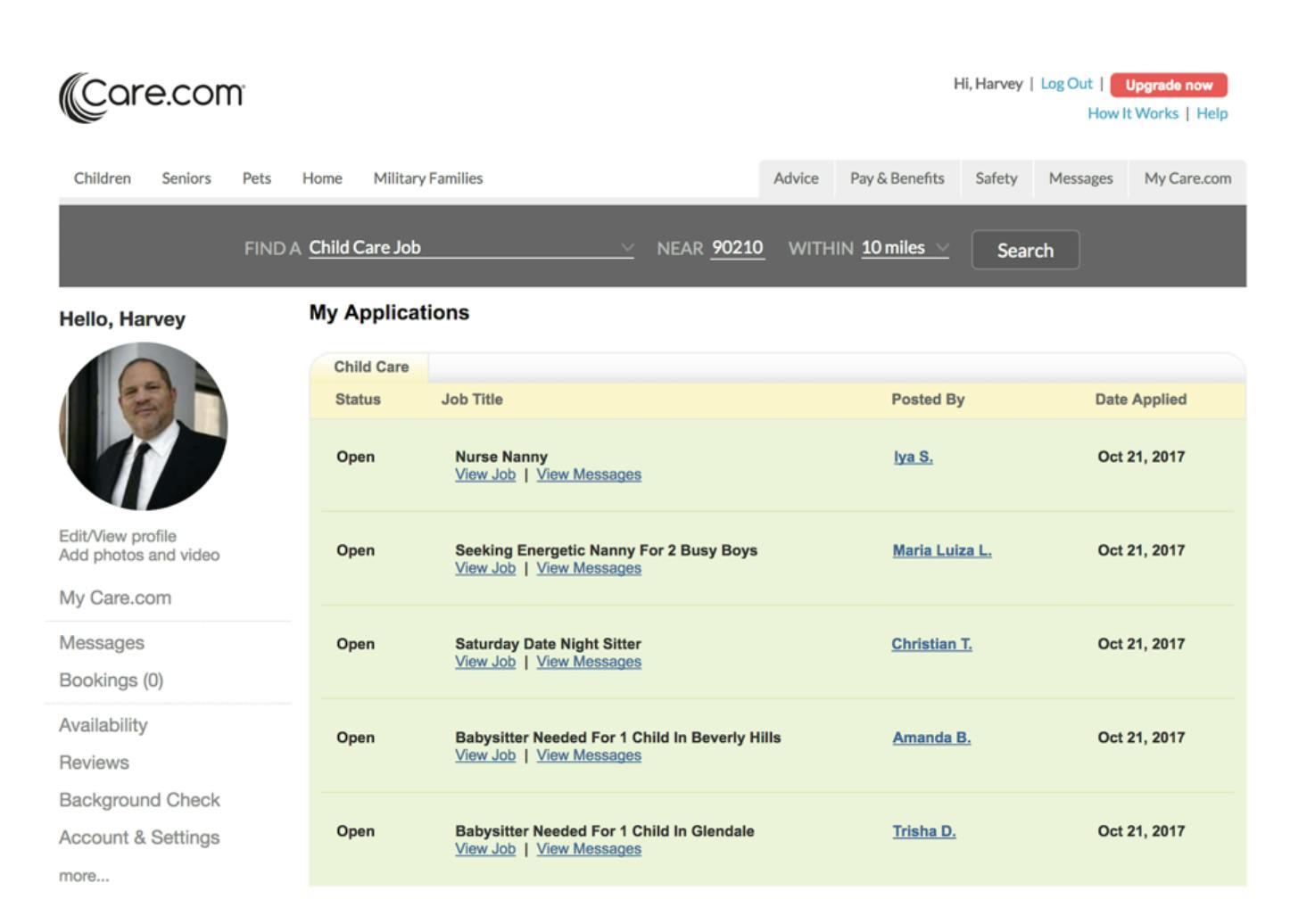Open the Find A job type dropdown
1315x924 pixels.
point(470,248)
